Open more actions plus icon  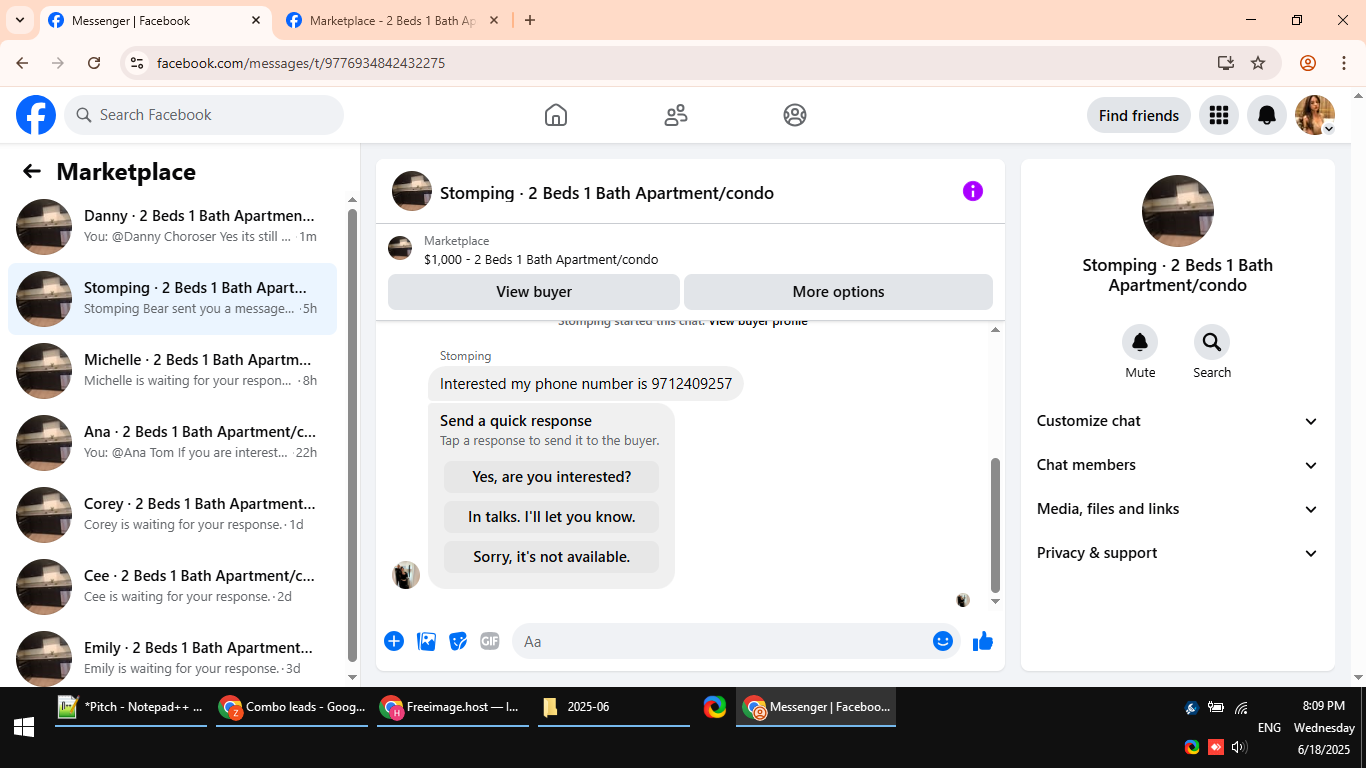[x=394, y=641]
